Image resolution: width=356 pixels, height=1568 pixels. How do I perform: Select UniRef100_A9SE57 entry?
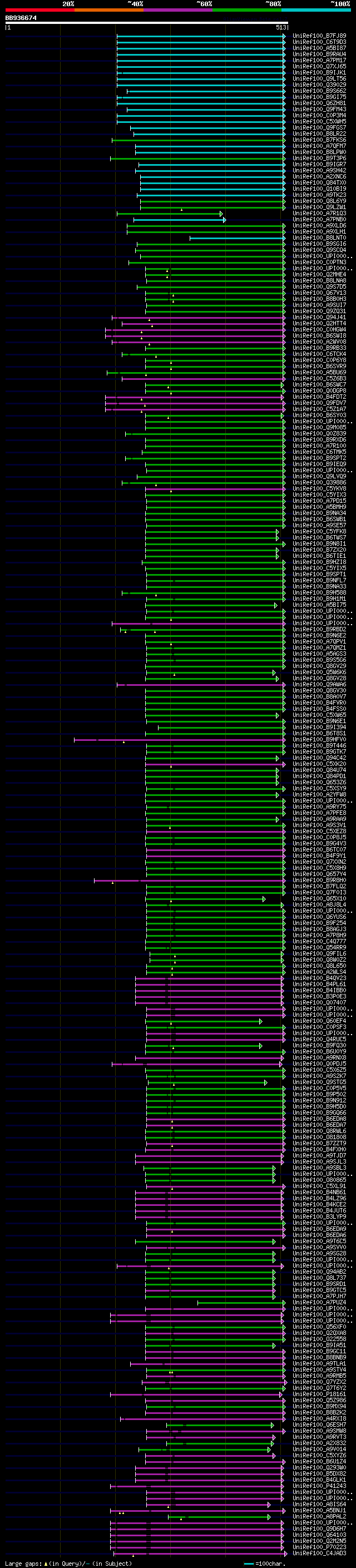pos(319,525)
